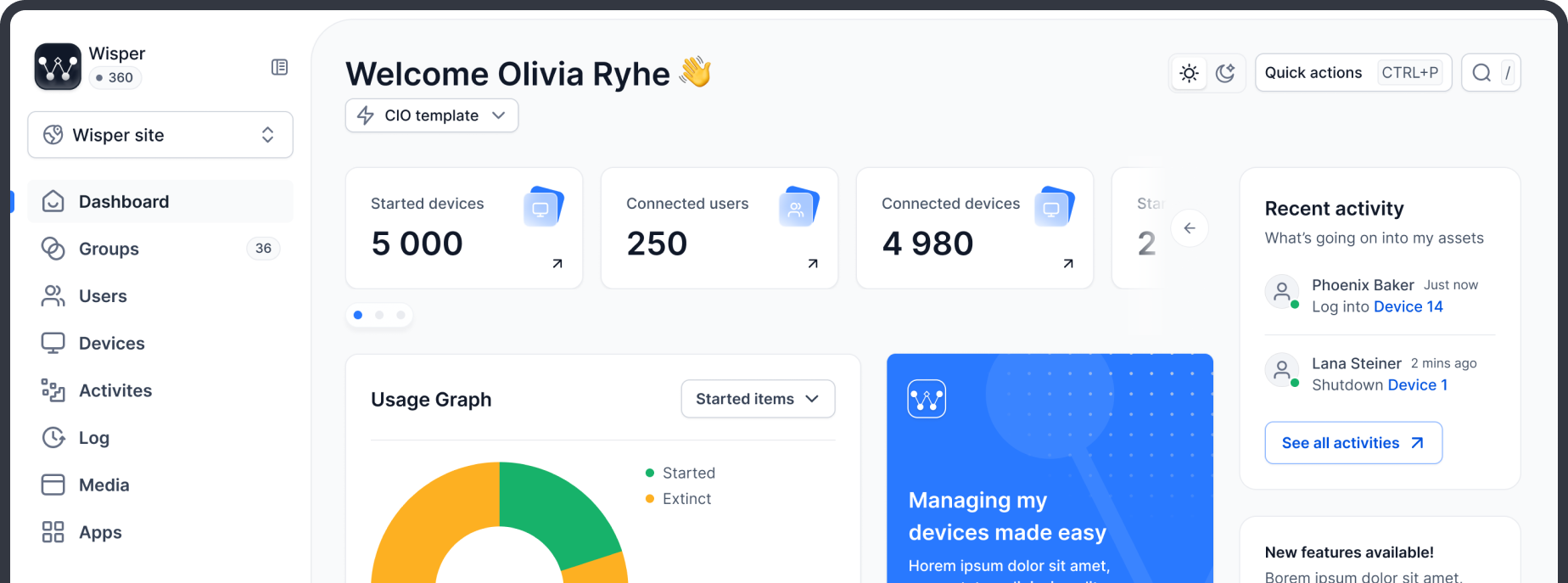Viewport: 1568px width, 583px height.
Task: Click Phoenix Baker avatar icon
Action: [1282, 291]
